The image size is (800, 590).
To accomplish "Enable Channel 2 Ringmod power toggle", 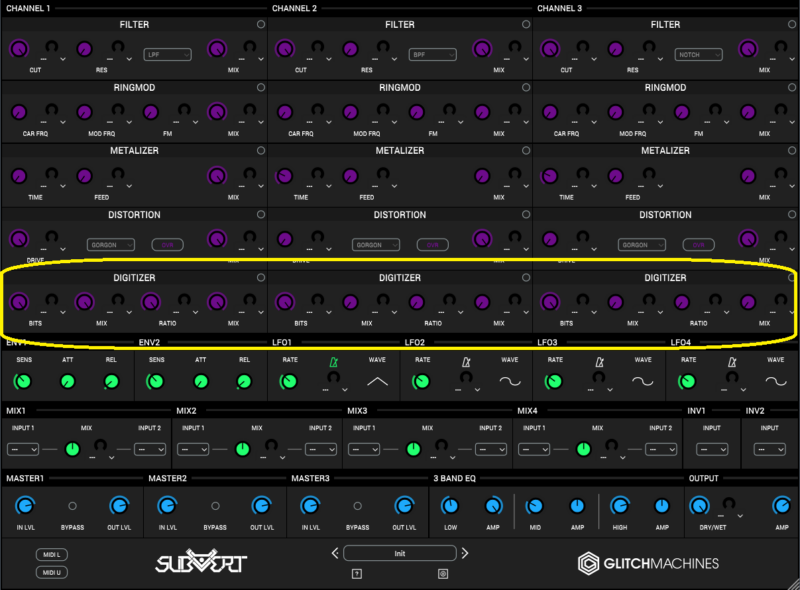I will 526,88.
